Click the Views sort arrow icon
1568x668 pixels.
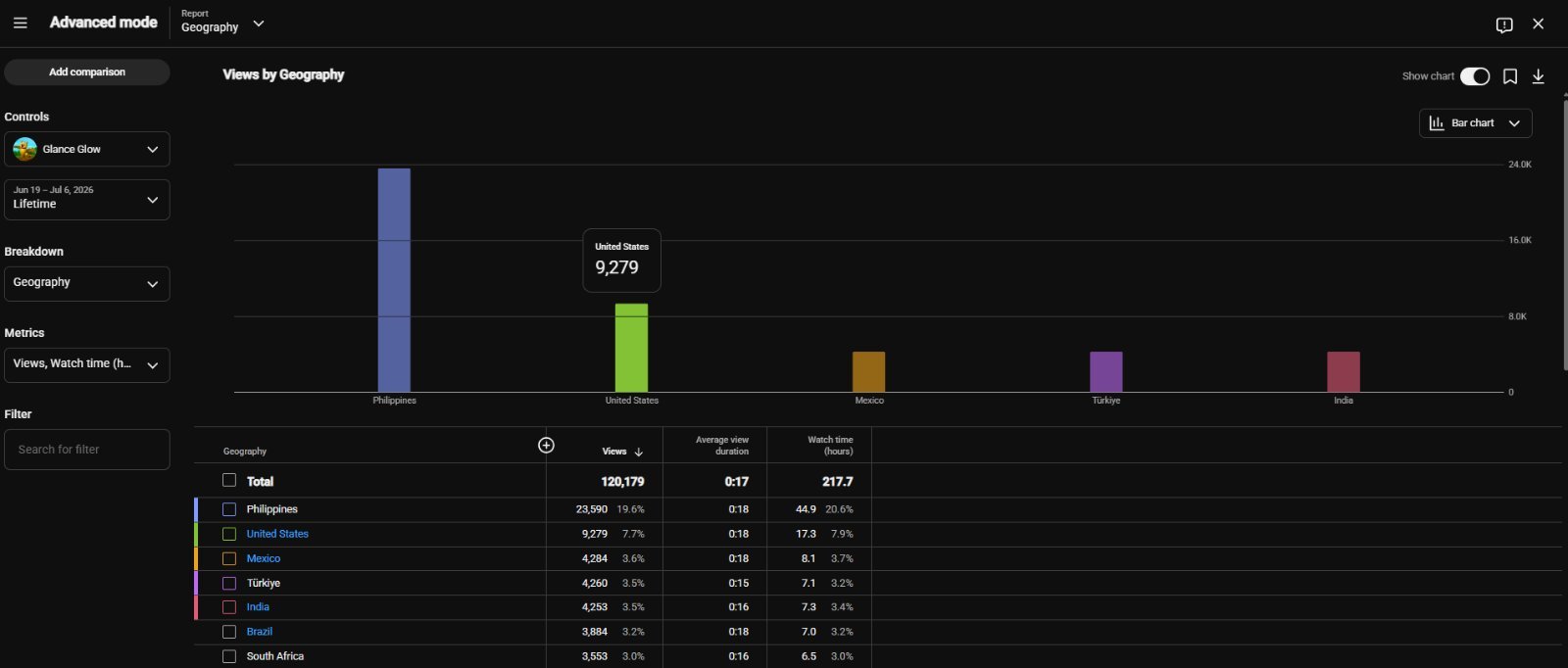coord(639,452)
